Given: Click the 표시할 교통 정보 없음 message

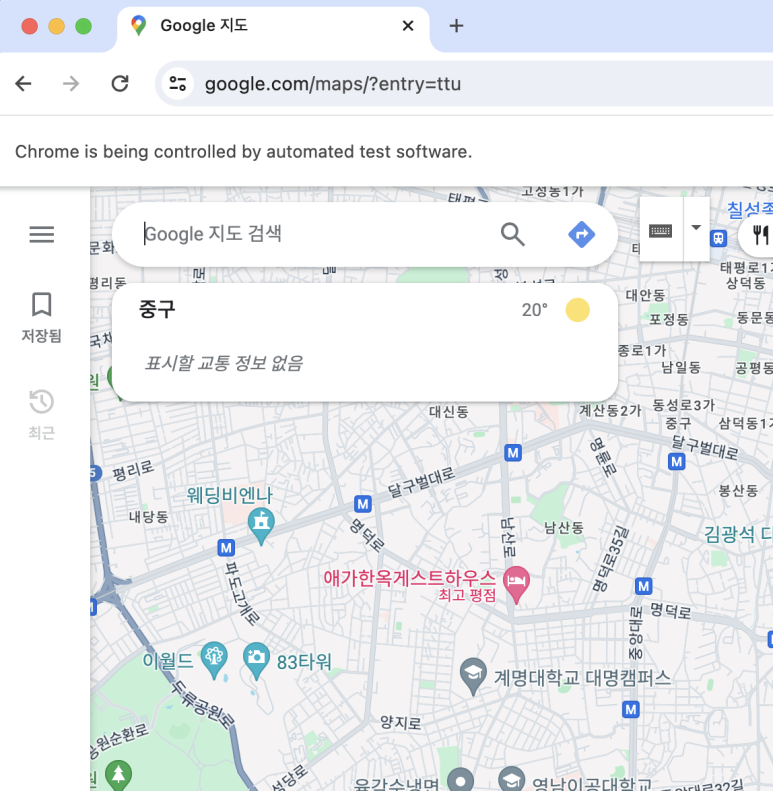Looking at the screenshot, I should point(224,363).
